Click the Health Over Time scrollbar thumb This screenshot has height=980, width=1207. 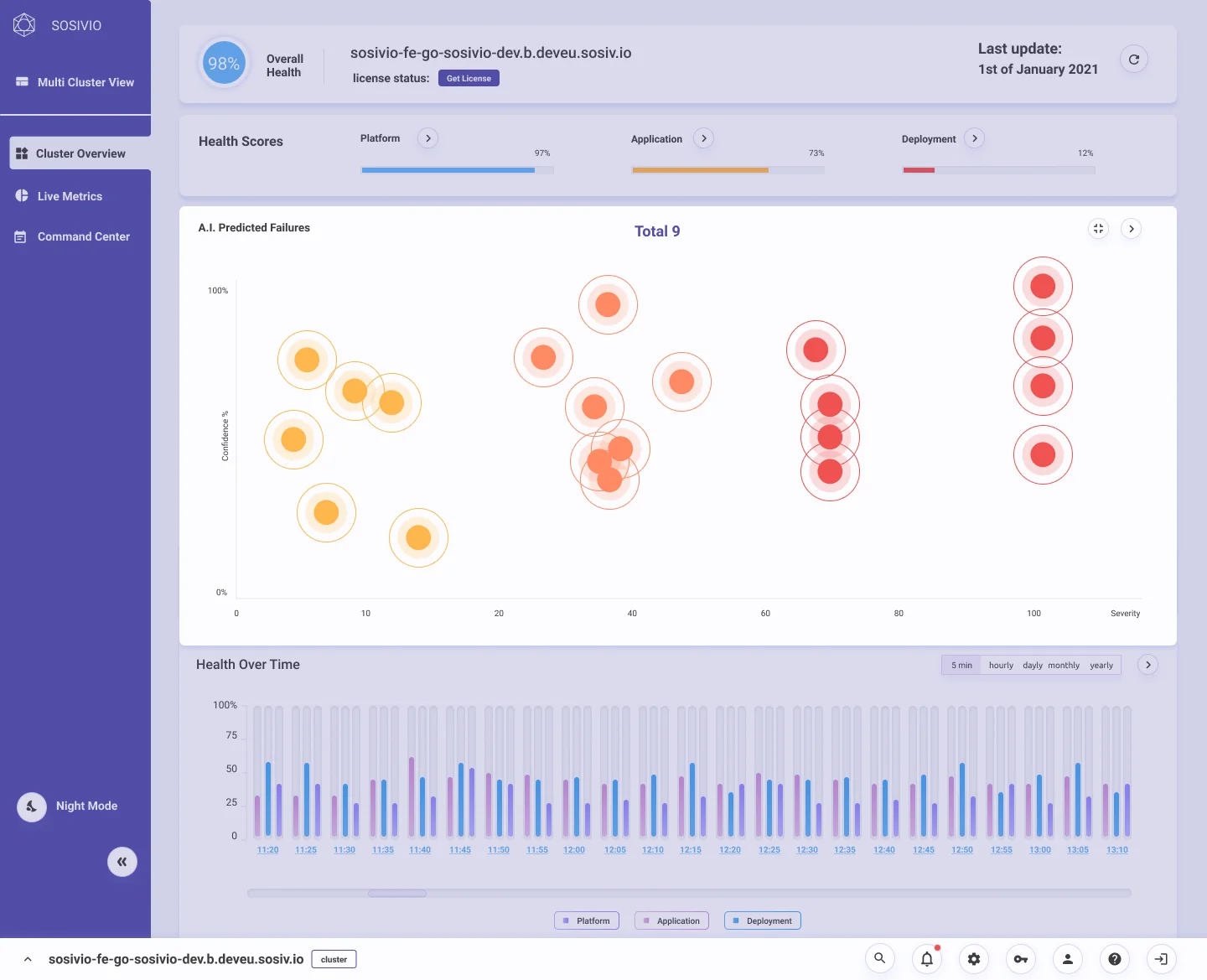pyautogui.click(x=397, y=893)
